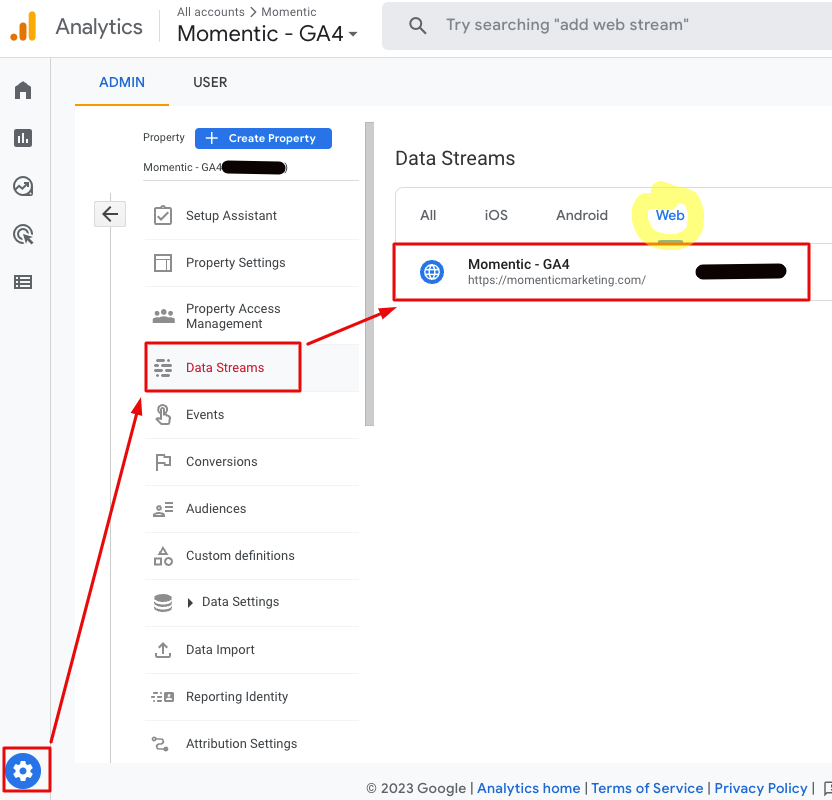Open the Reports bar chart icon
Viewport: 832px width, 800px height.
[23, 138]
